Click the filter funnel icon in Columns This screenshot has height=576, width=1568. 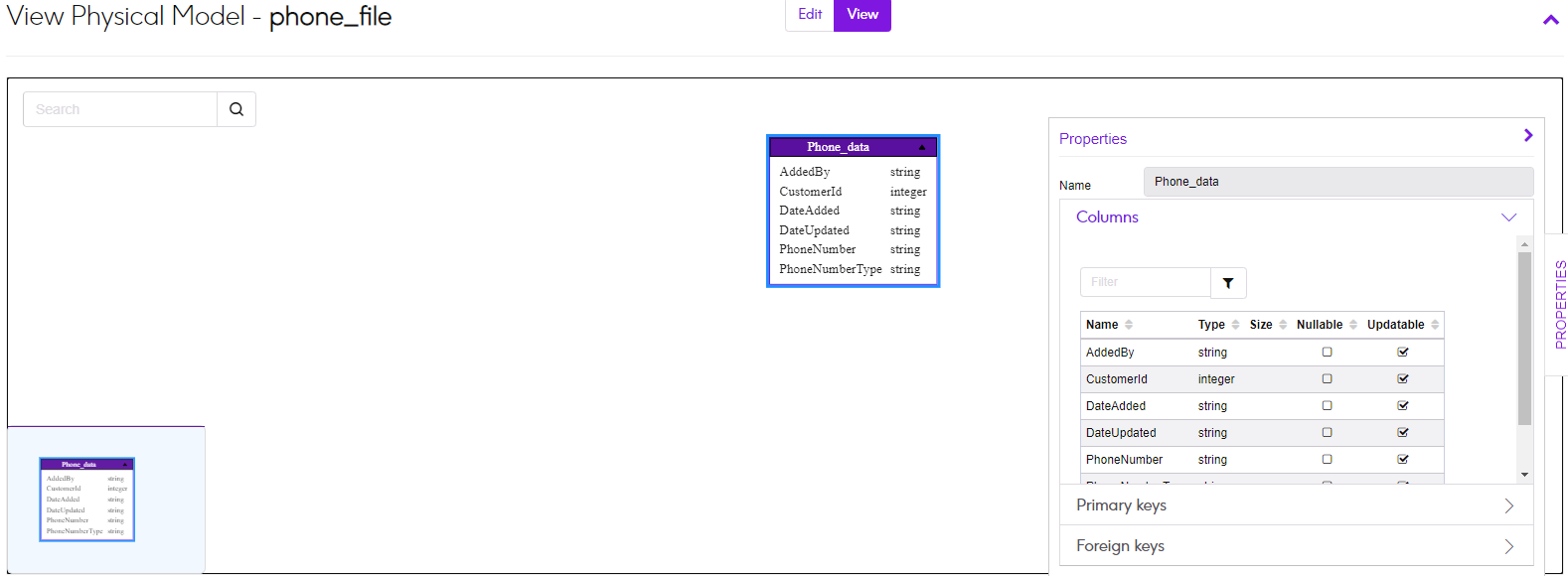coord(1228,283)
